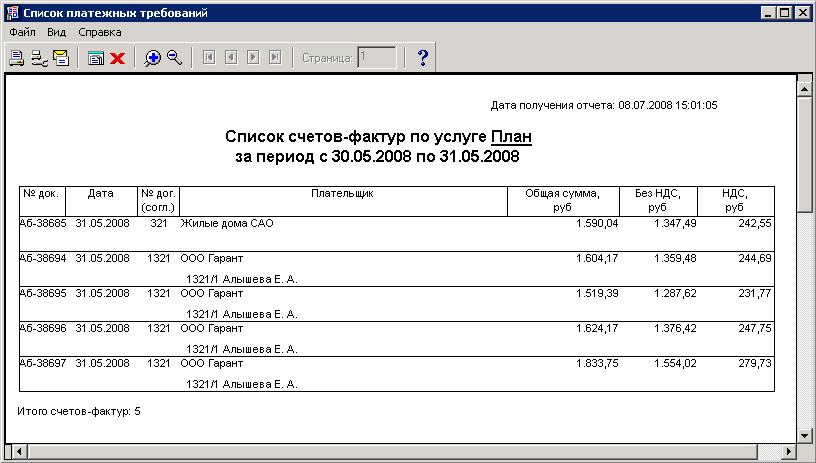The height and width of the screenshot is (463, 816).
Task: Zoom in with the plus magnifier
Action: [152, 58]
